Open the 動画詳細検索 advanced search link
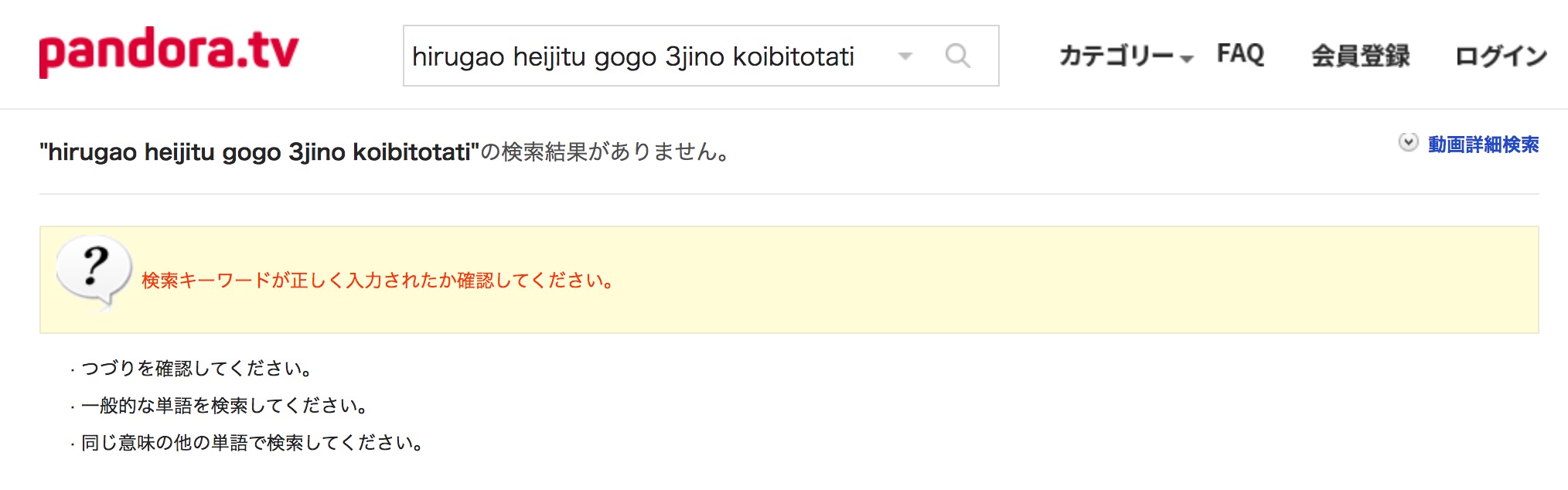The image size is (1568, 490). click(1483, 145)
